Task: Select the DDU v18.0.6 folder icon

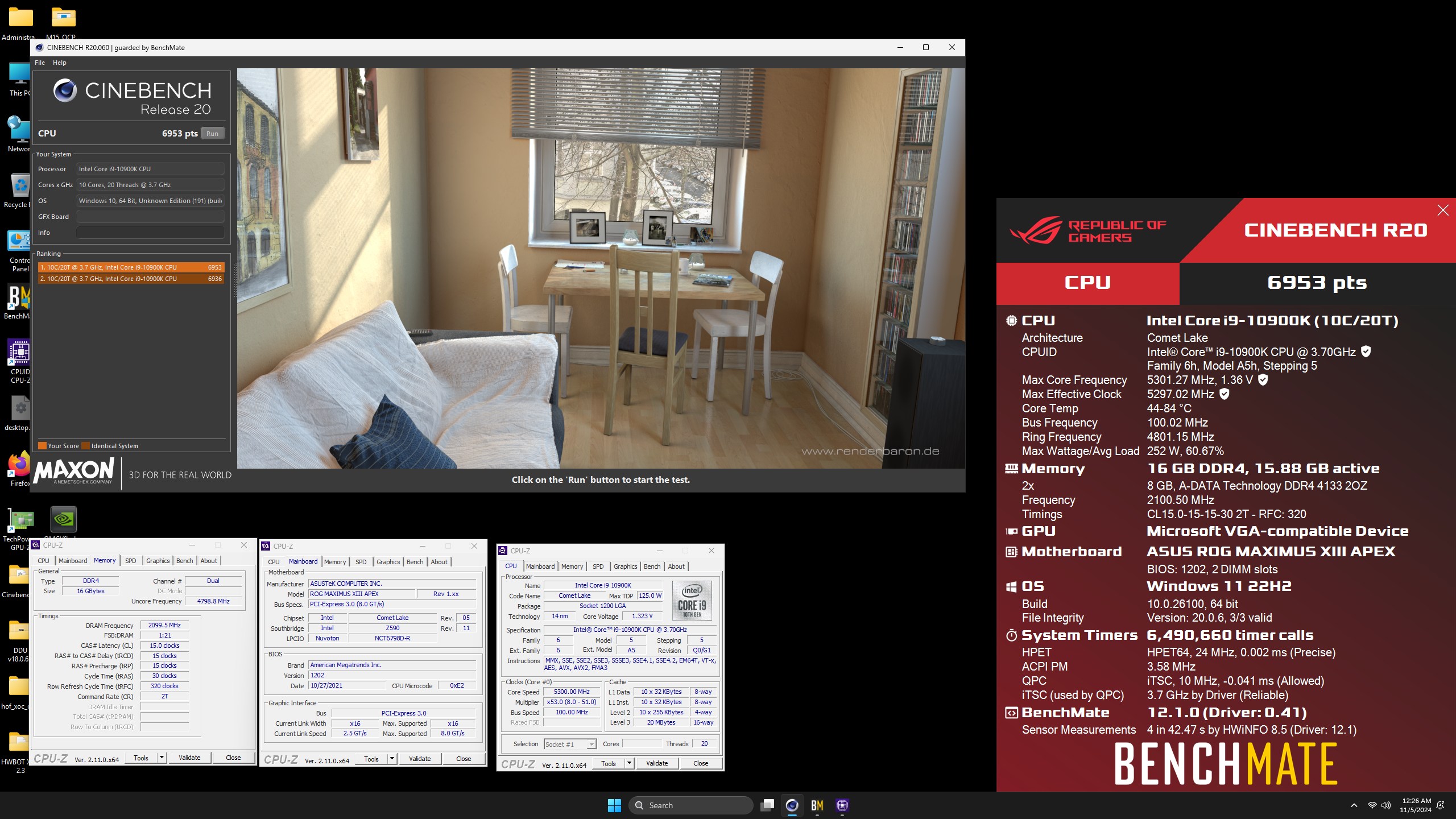Action: pos(19,642)
